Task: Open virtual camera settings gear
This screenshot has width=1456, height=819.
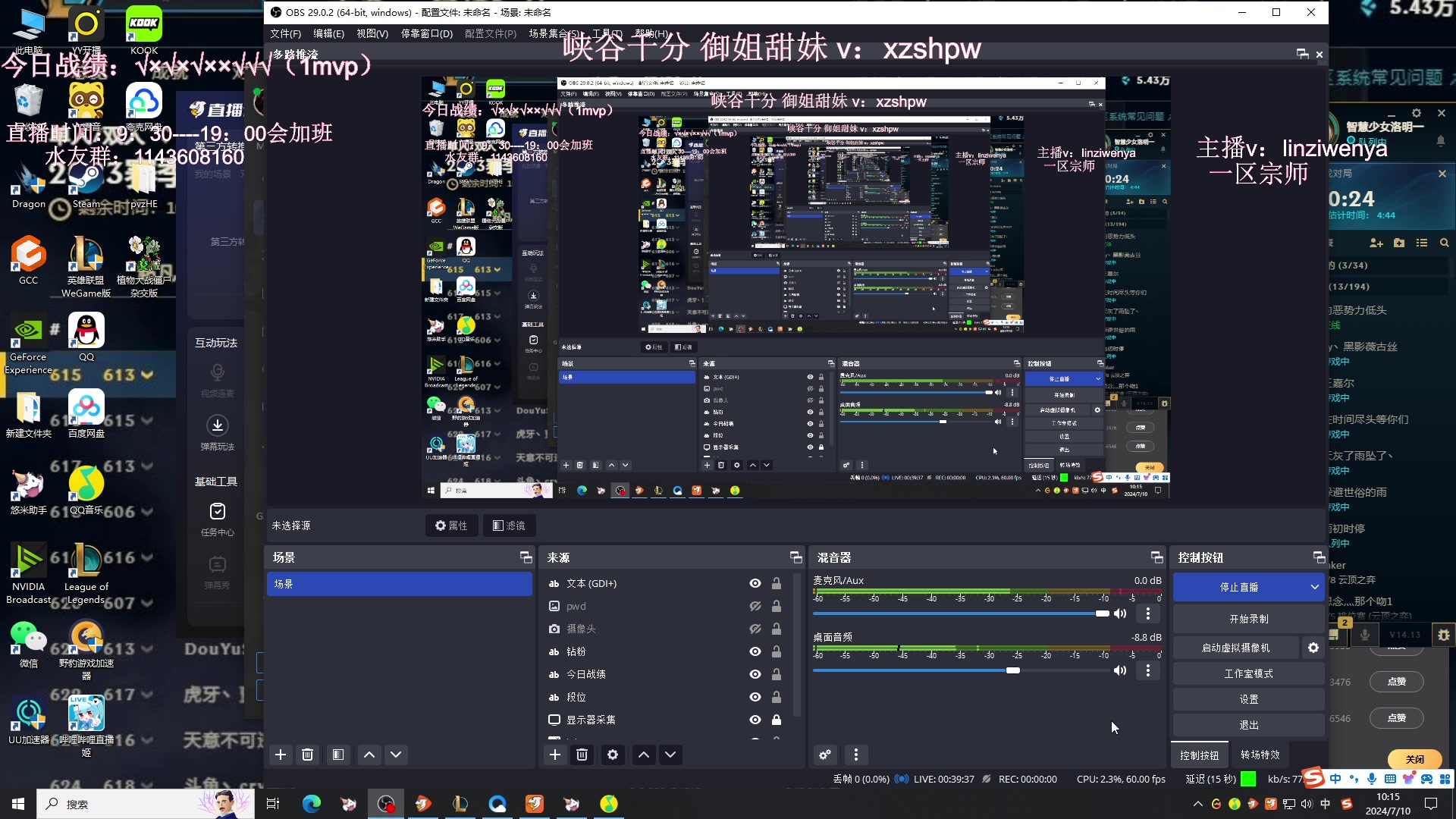Action: click(1313, 648)
